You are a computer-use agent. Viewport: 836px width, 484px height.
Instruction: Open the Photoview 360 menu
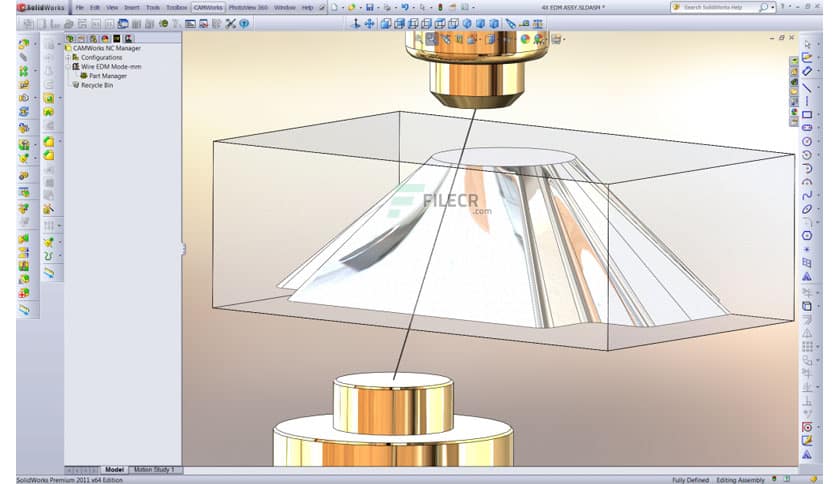[x=248, y=7]
